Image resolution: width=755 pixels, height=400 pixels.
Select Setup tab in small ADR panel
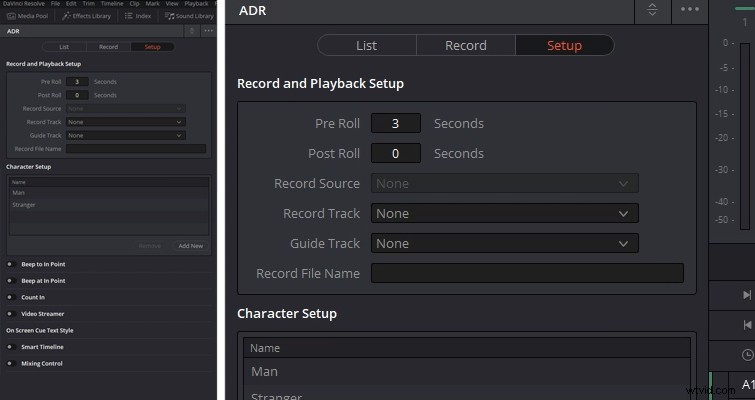click(152, 47)
